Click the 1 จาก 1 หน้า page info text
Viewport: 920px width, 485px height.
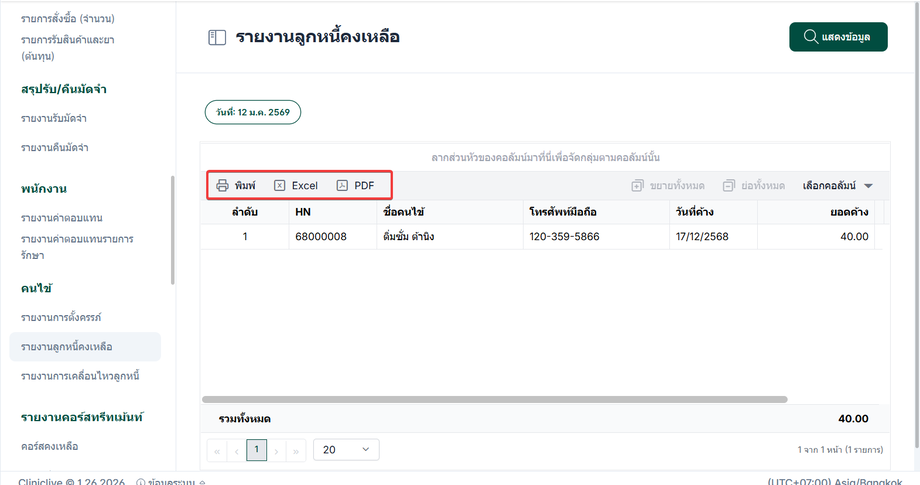tap(840, 450)
